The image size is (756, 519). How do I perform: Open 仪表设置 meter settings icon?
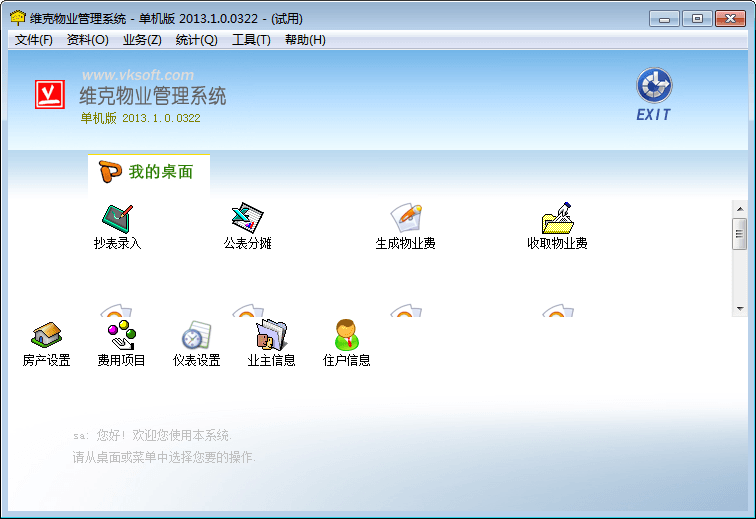pos(196,336)
